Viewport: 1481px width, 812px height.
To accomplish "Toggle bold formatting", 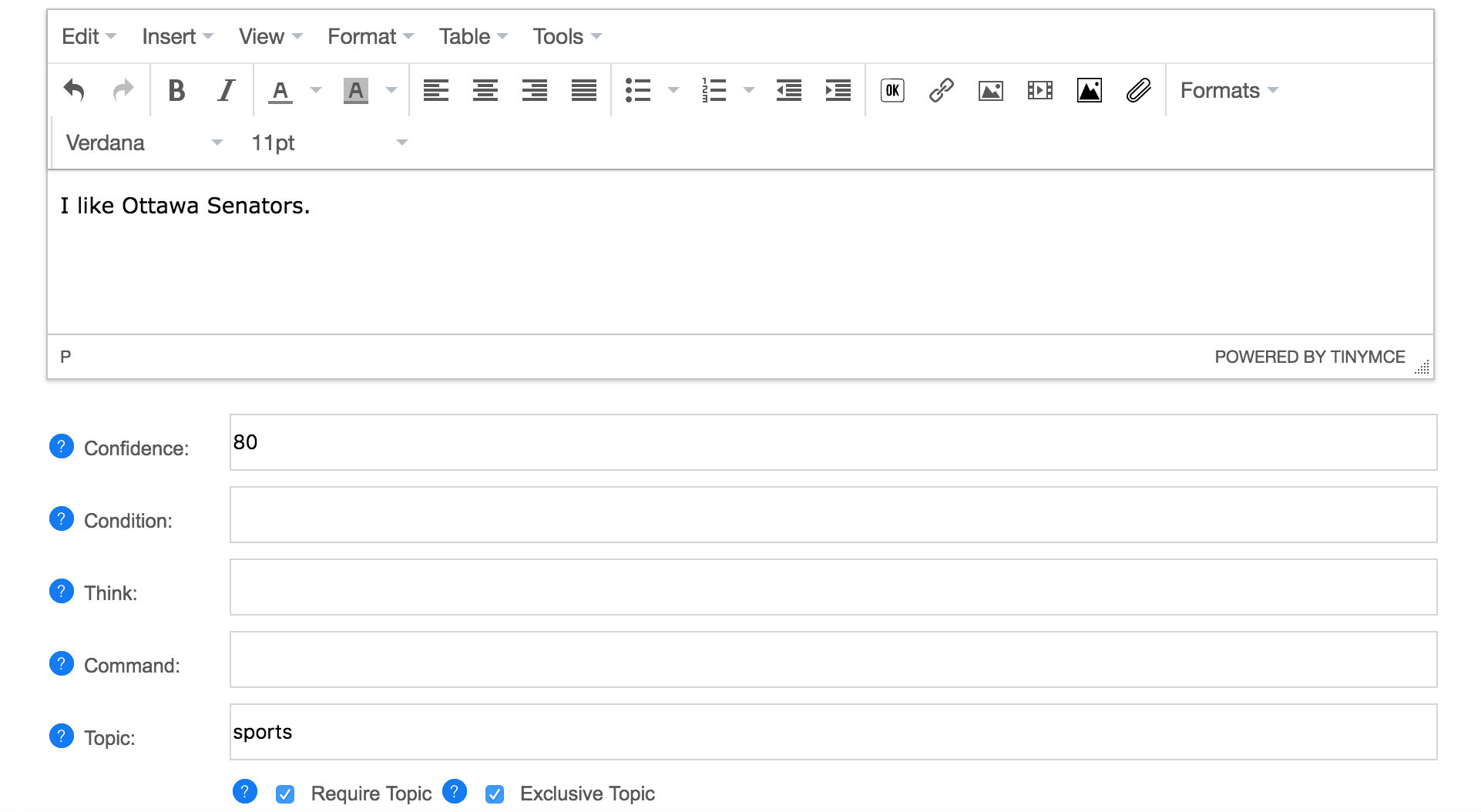I will pyautogui.click(x=176, y=90).
